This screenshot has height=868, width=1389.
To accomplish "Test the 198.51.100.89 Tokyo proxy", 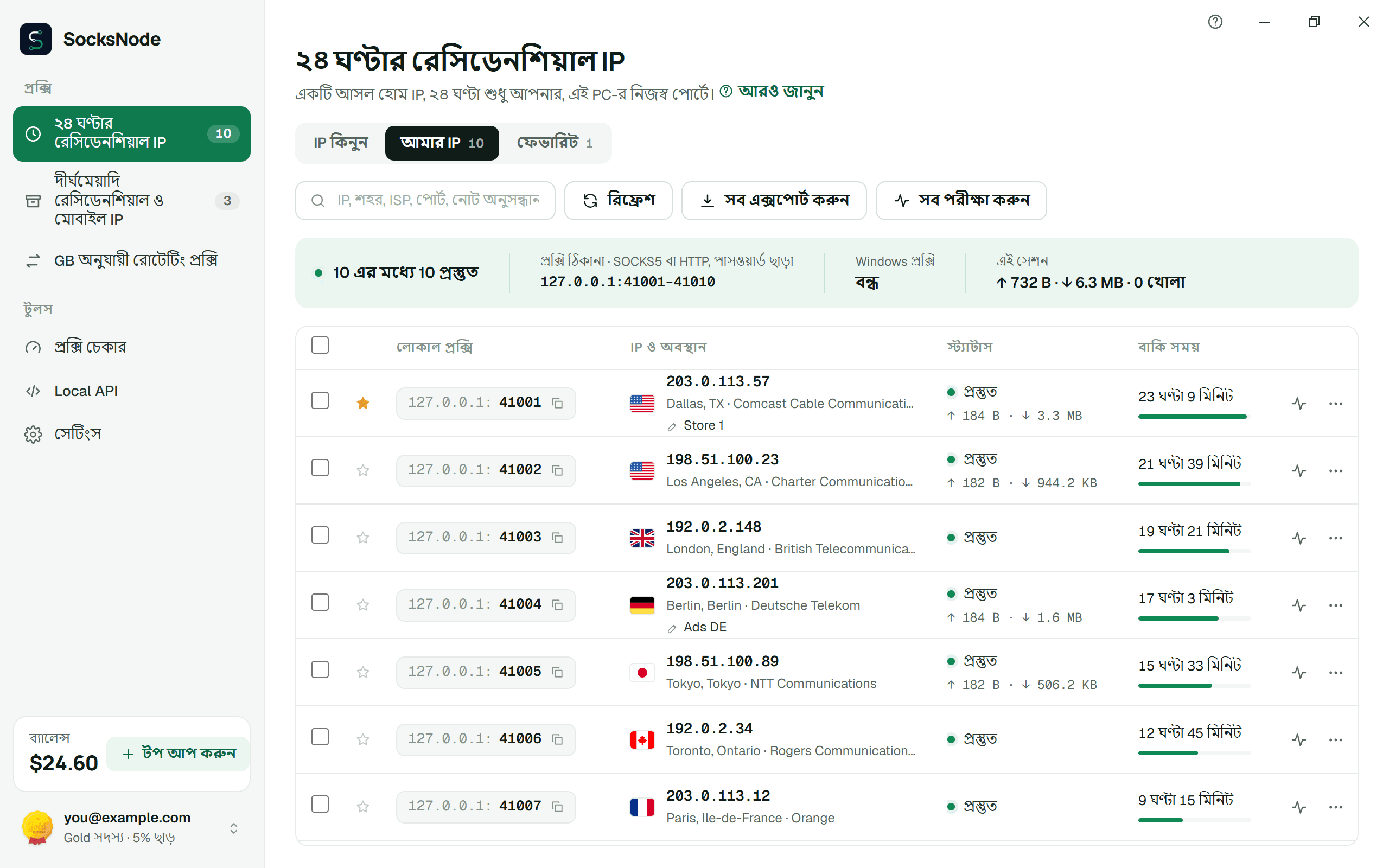I will [x=1299, y=672].
